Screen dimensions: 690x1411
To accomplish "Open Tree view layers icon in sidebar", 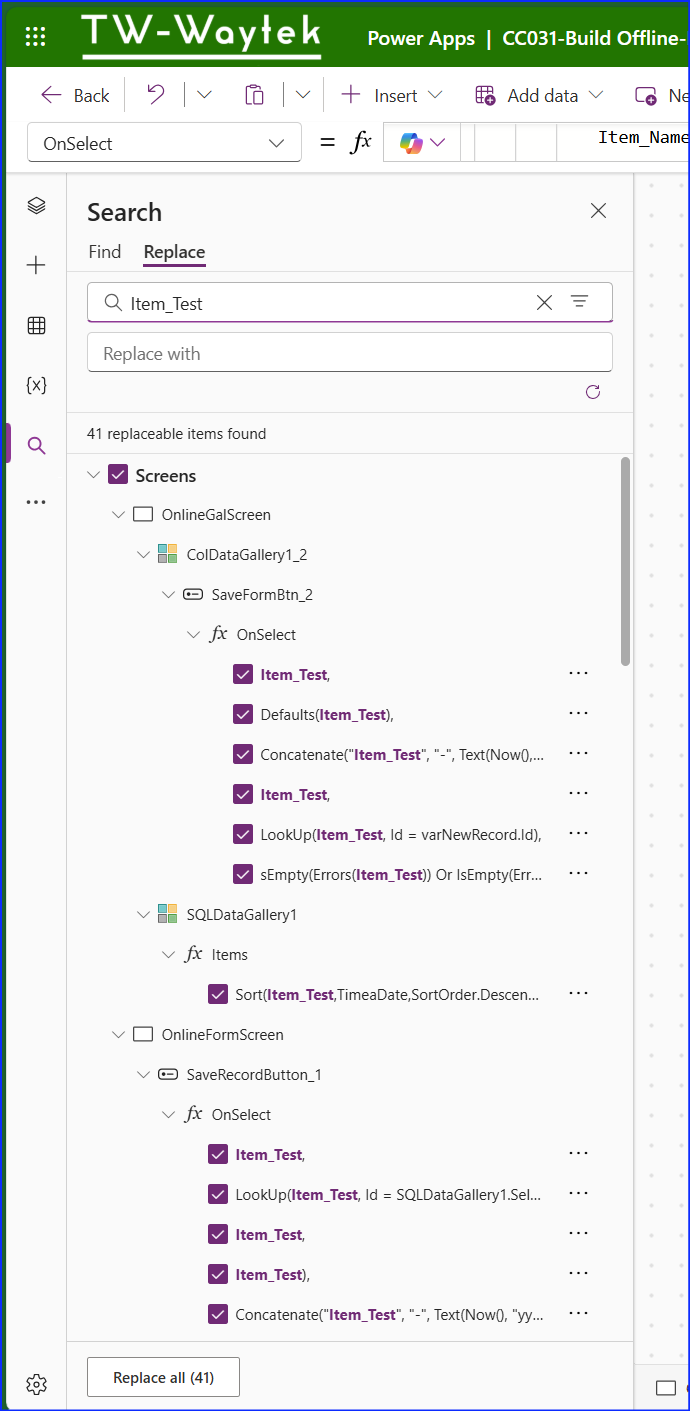I will tap(37, 205).
